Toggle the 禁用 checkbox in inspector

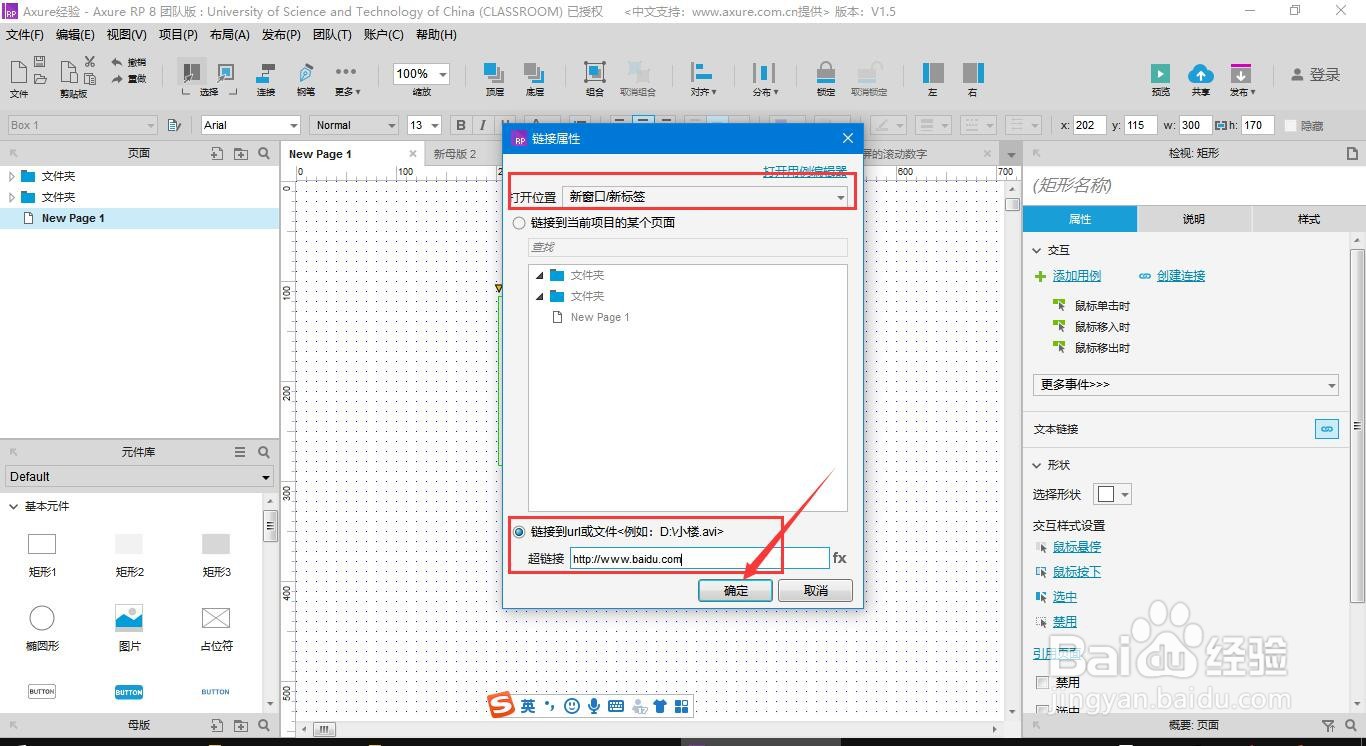[x=1043, y=682]
